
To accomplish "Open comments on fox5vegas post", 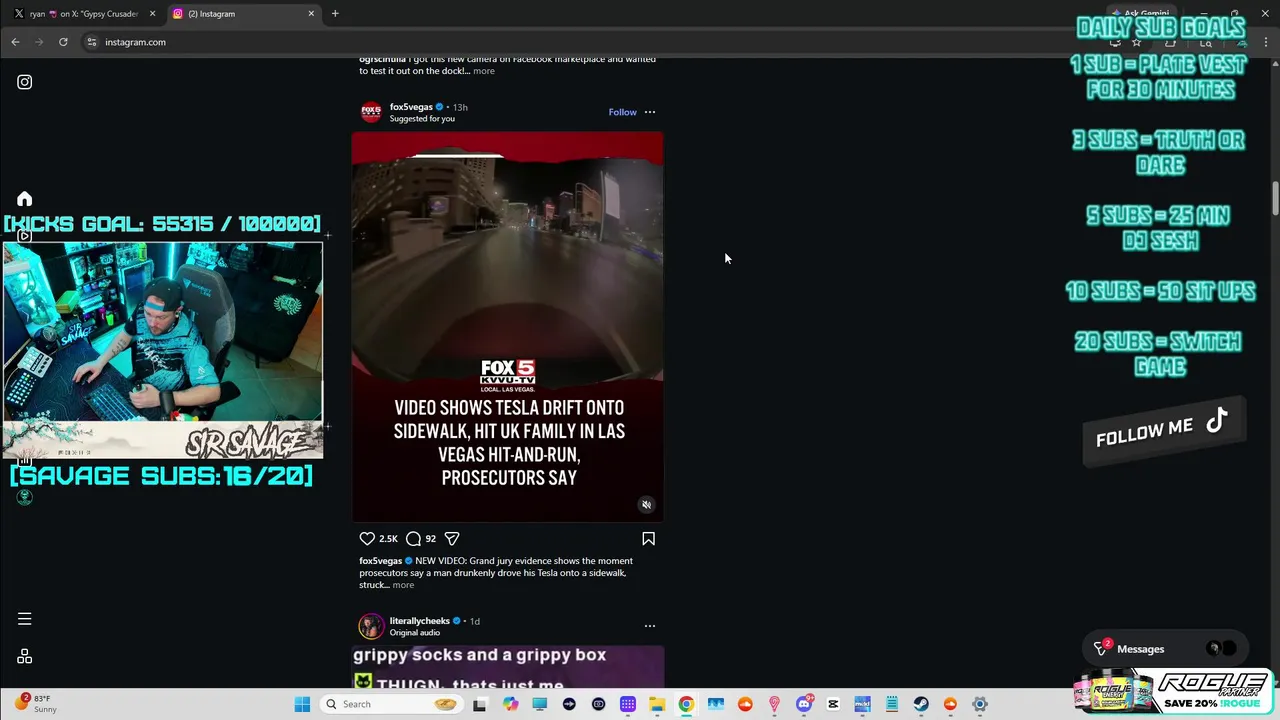I will 413,538.
